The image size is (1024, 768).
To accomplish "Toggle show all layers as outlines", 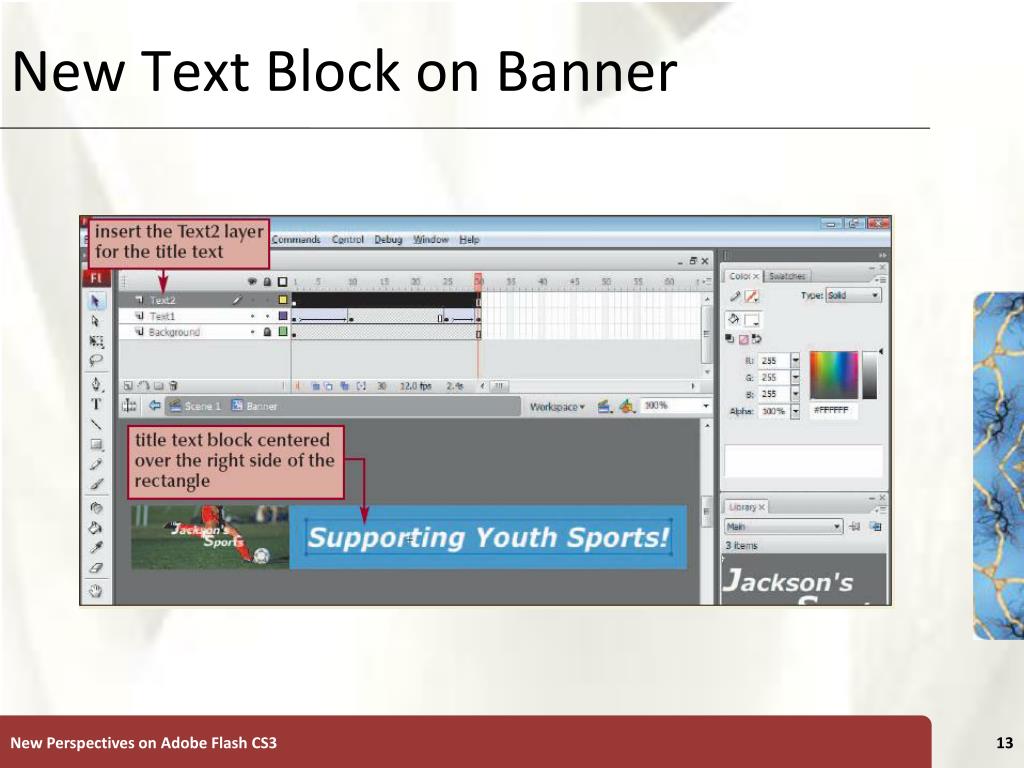I will click(282, 281).
